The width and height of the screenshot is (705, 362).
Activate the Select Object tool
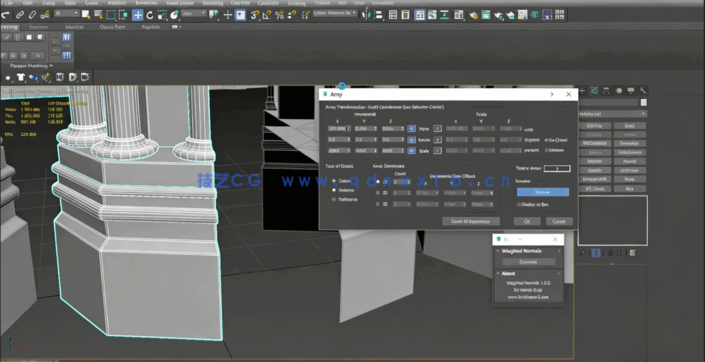click(x=86, y=15)
